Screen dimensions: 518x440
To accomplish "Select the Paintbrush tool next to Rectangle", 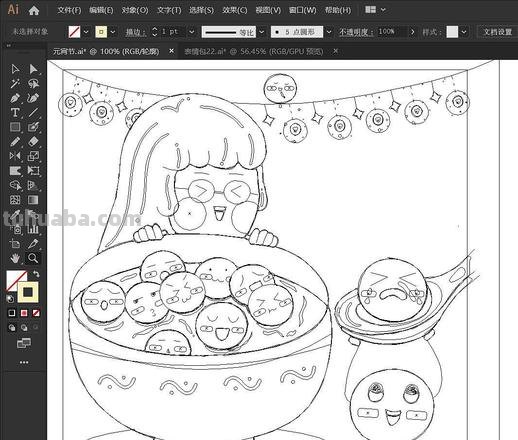I will [x=33, y=127].
